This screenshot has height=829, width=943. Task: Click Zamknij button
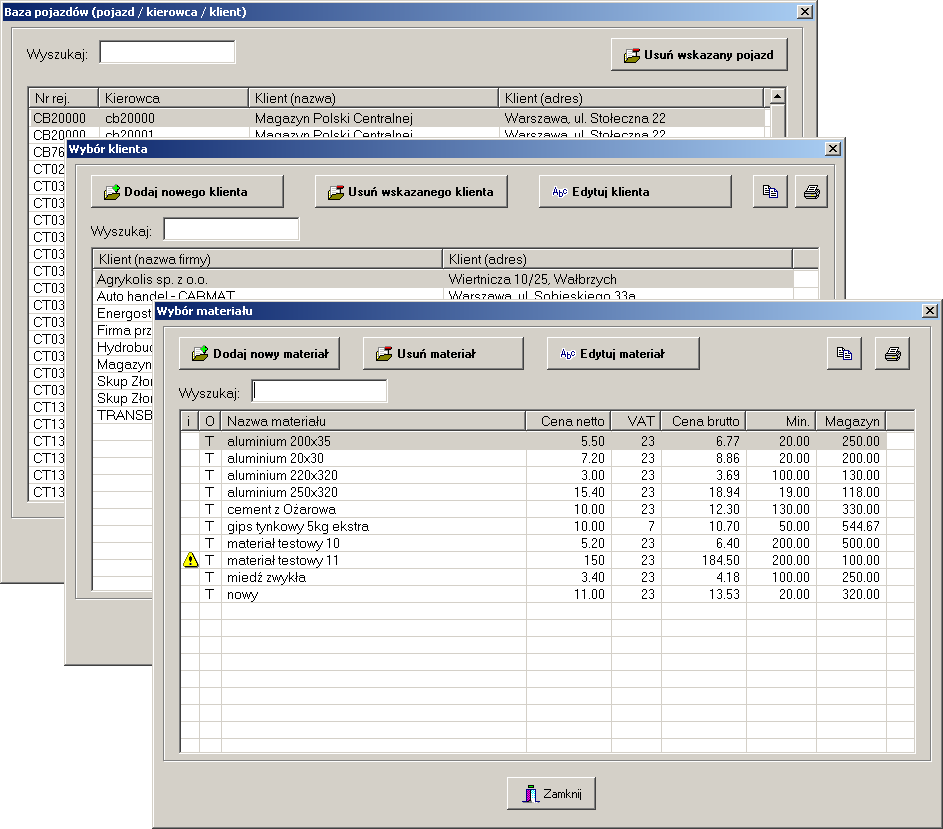[551, 794]
